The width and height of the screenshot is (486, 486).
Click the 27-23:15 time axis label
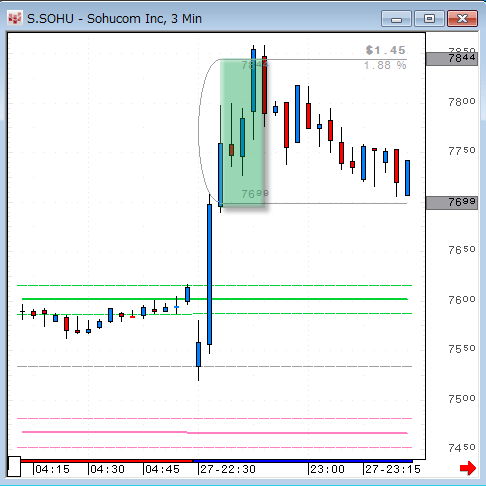point(393,469)
